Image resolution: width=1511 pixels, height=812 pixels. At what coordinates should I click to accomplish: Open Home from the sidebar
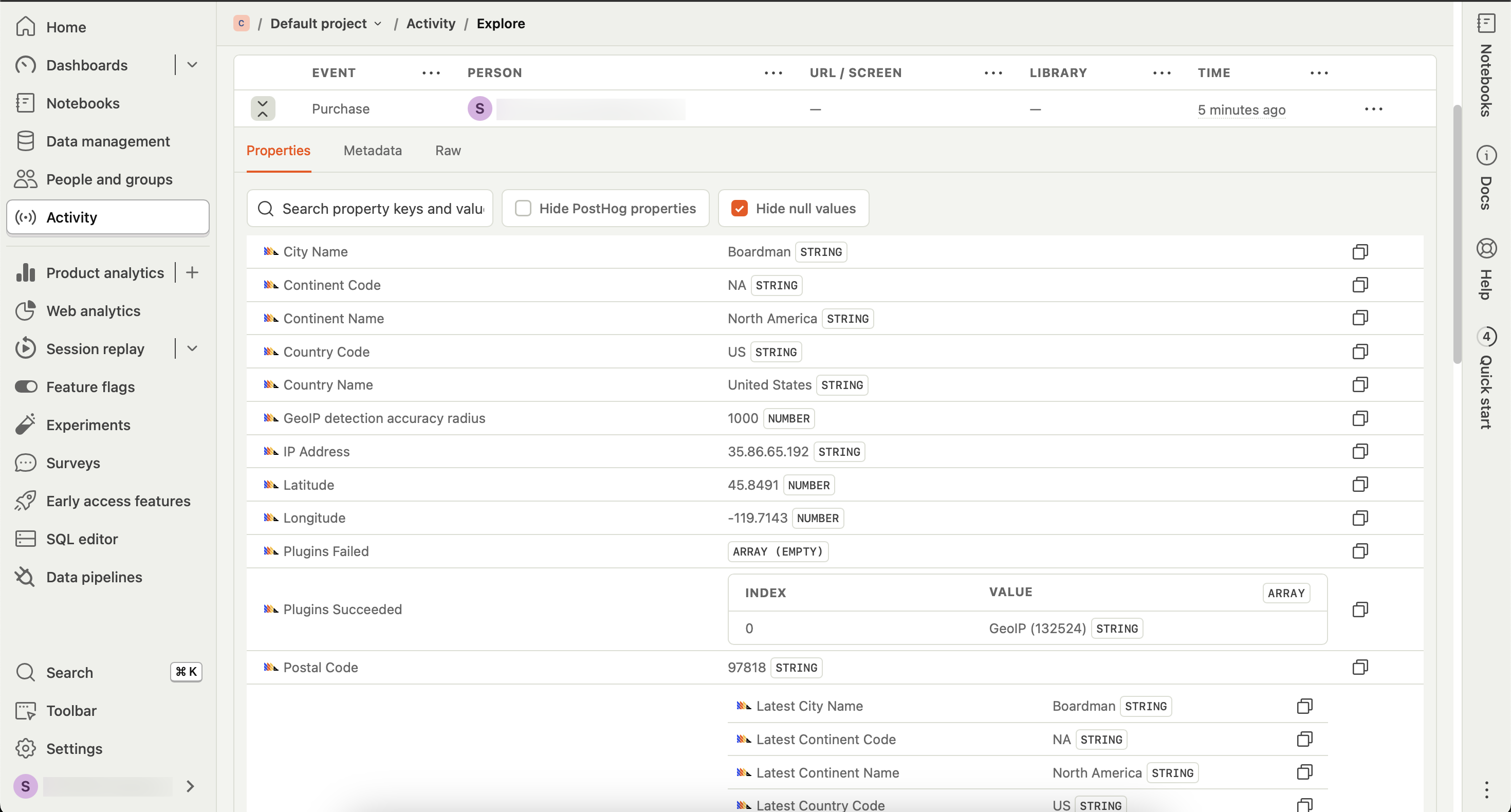66,27
